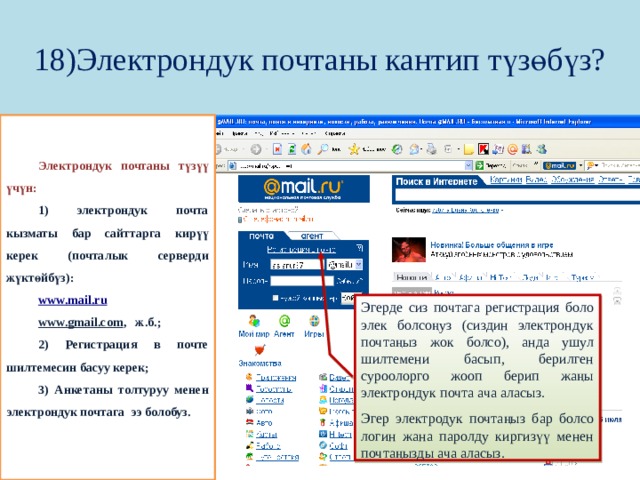The height and width of the screenshot is (480, 640).
Task: Click the Регистрация в почте link
Action: (x=301, y=249)
